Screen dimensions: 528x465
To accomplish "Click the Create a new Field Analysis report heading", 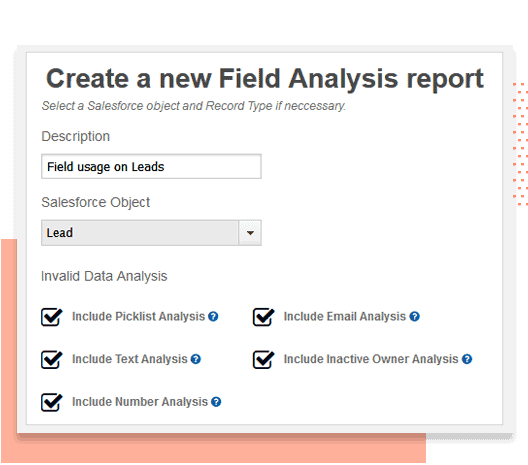I will coord(265,79).
